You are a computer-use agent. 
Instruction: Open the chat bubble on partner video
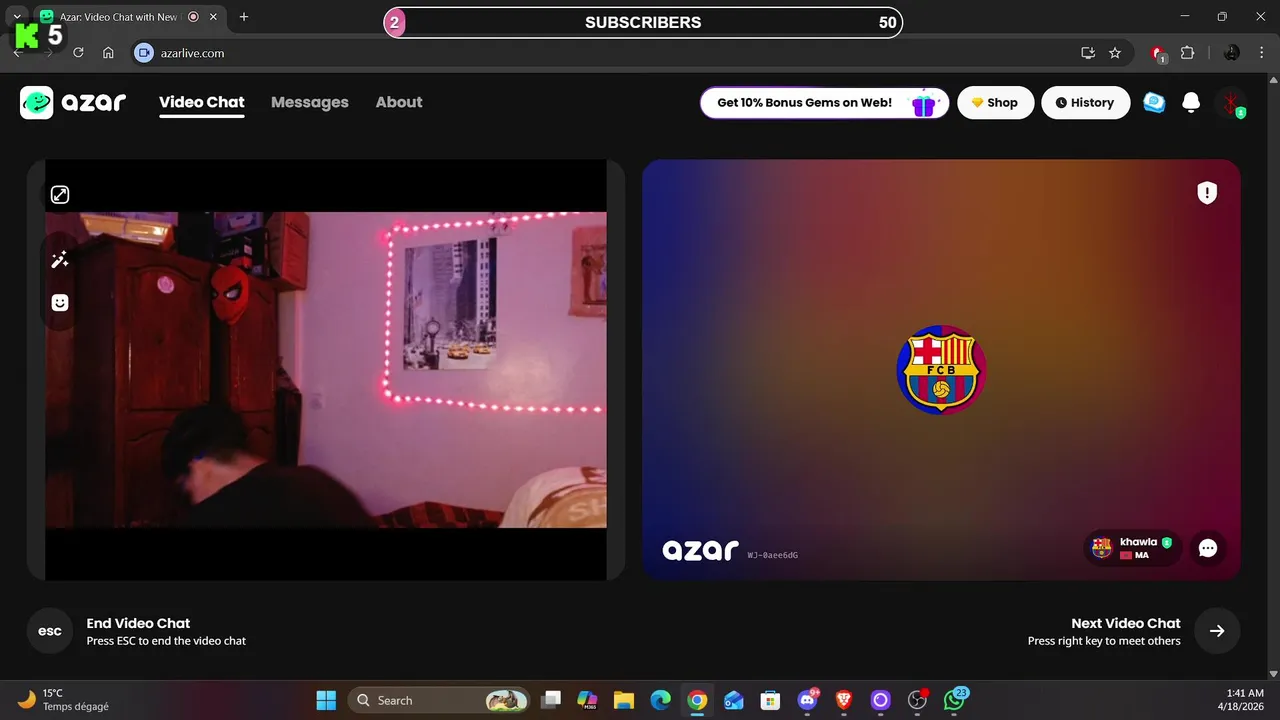pos(1208,548)
